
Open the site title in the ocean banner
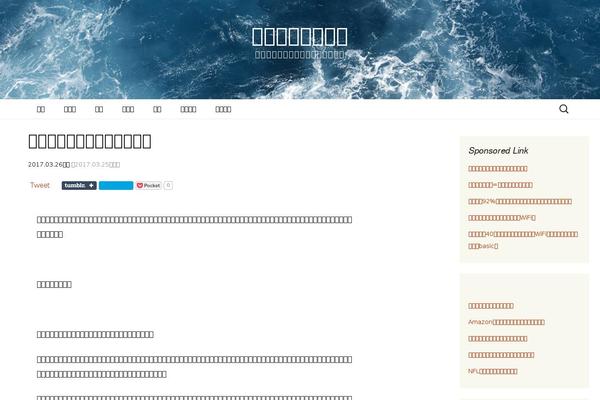tap(300, 36)
